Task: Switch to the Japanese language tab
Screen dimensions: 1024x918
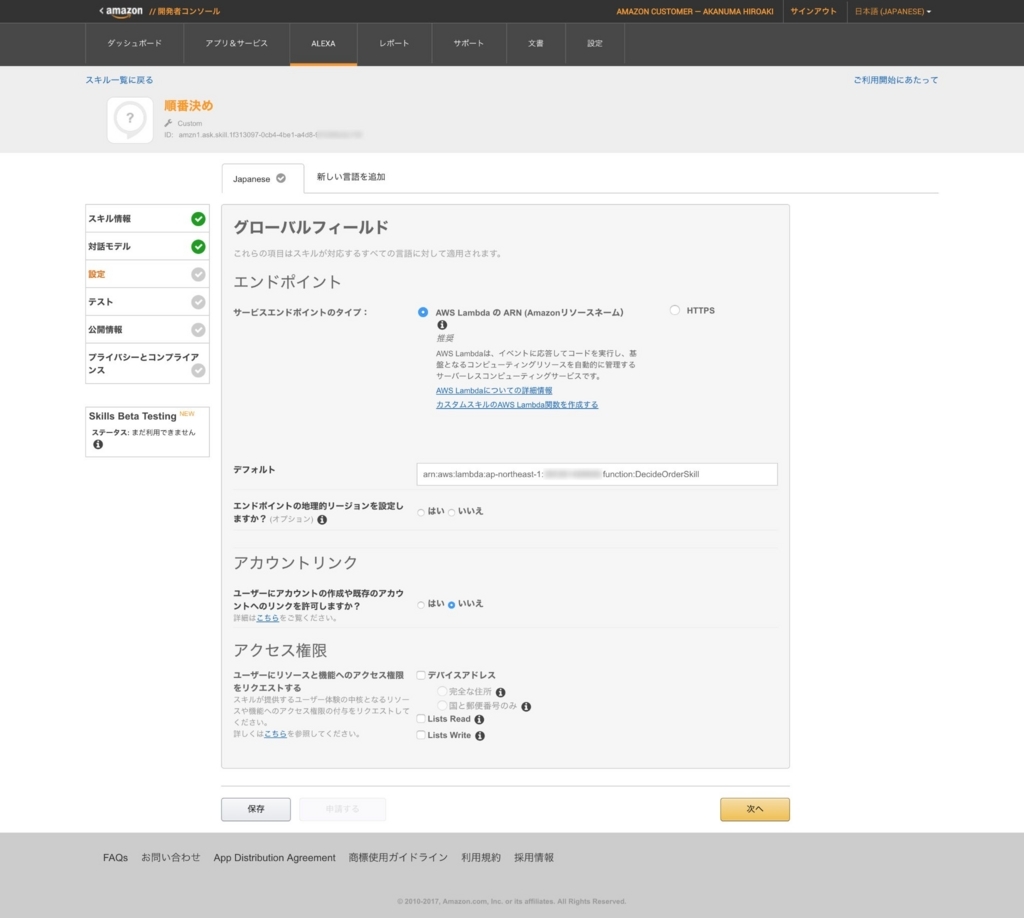Action: [263, 179]
